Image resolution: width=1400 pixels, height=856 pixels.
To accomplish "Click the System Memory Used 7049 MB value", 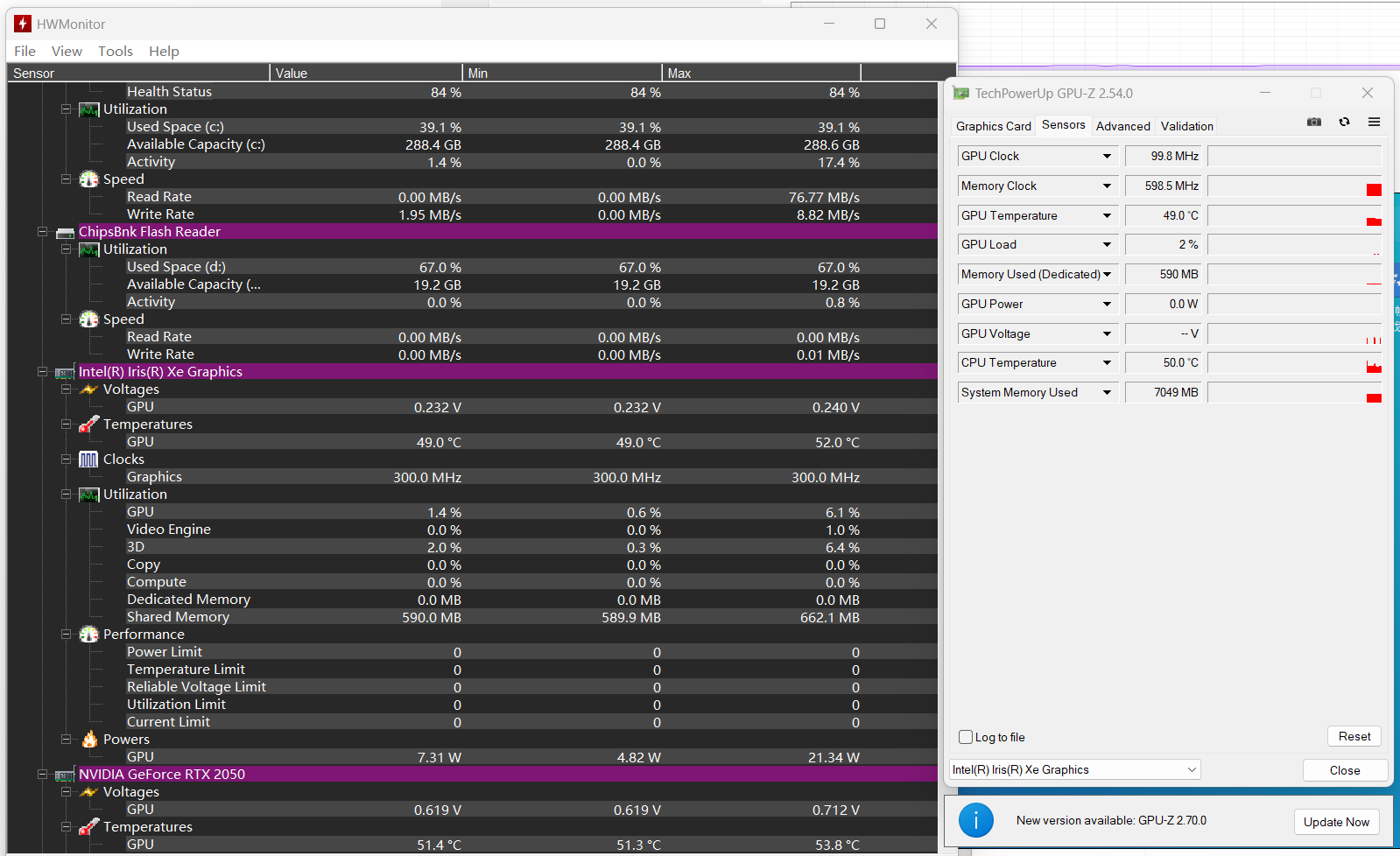I will tap(1165, 393).
